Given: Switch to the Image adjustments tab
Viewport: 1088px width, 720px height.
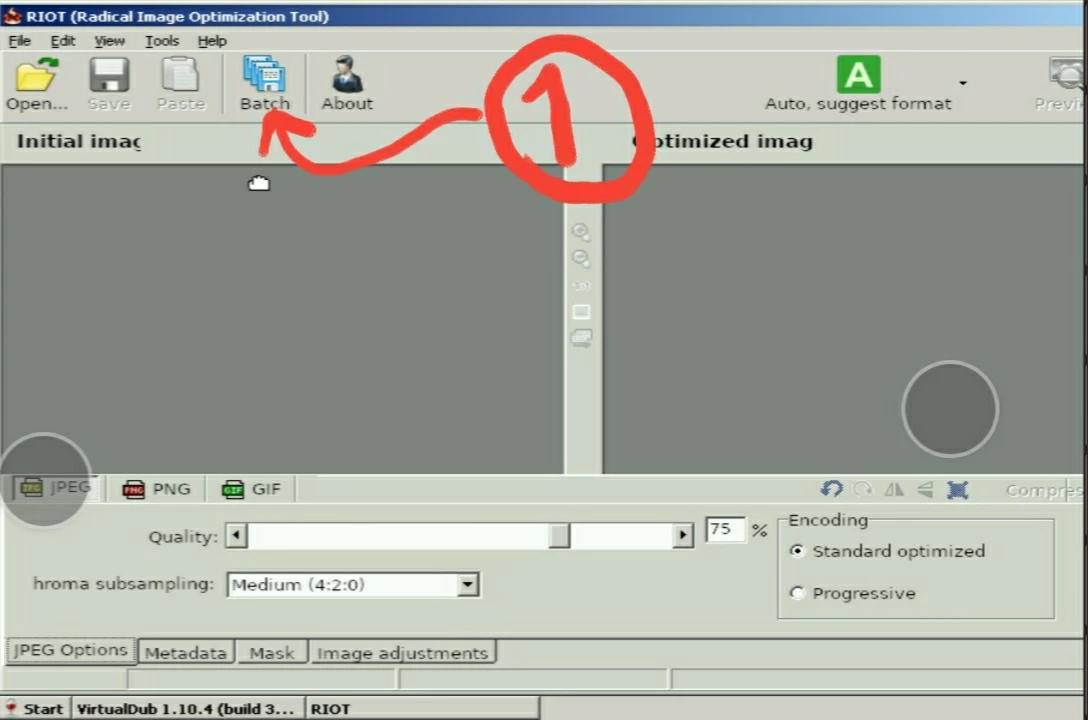Looking at the screenshot, I should pos(402,653).
